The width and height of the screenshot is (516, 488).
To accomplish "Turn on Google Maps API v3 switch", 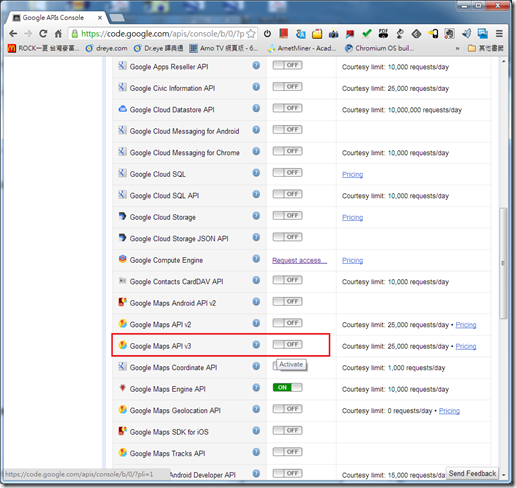I will pyautogui.click(x=287, y=344).
